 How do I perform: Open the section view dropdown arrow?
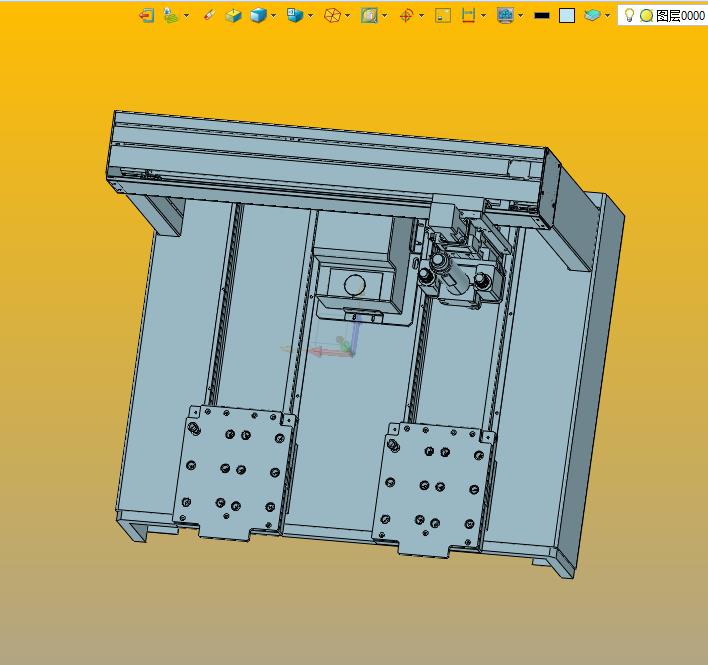385,16
